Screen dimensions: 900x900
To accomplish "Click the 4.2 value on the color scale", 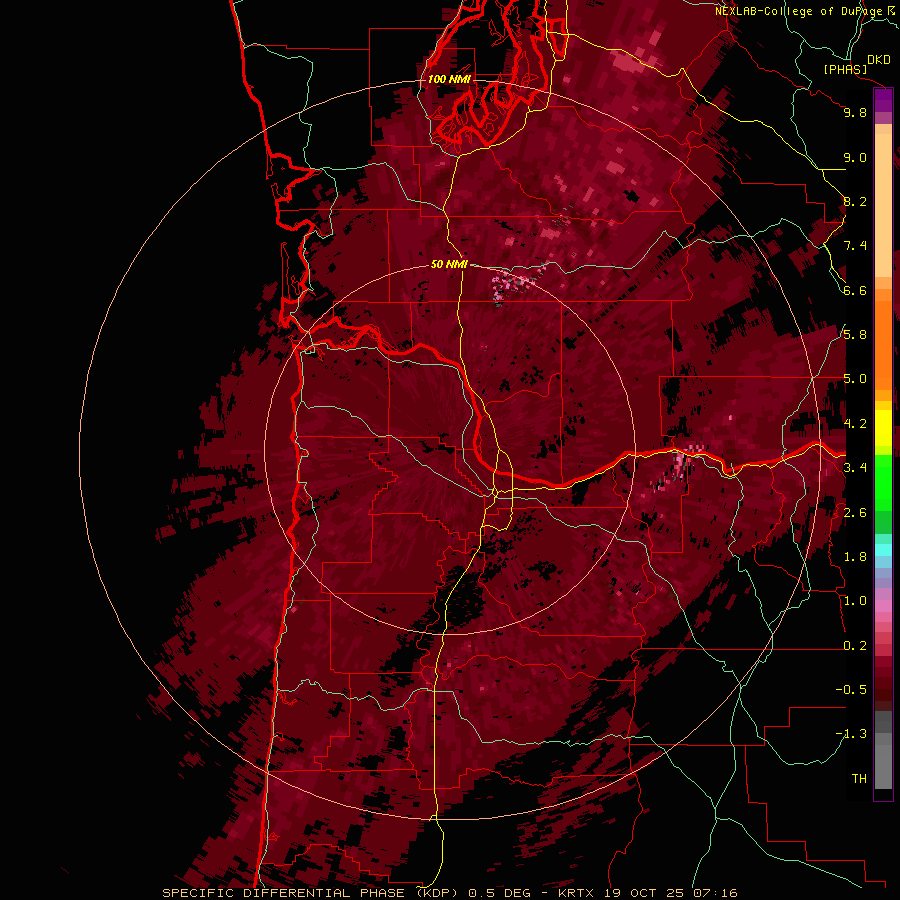I will click(x=855, y=424).
